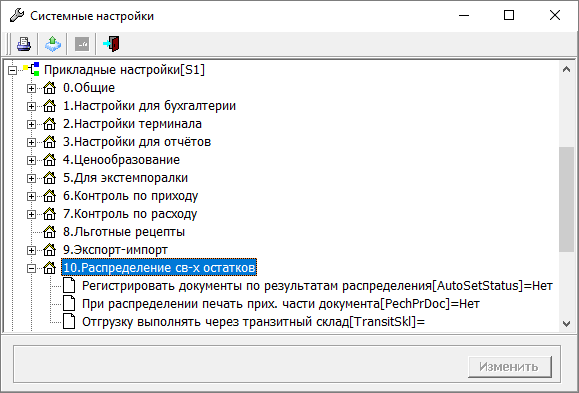Click the exit door icon
The width and height of the screenshot is (579, 393).
(112, 44)
